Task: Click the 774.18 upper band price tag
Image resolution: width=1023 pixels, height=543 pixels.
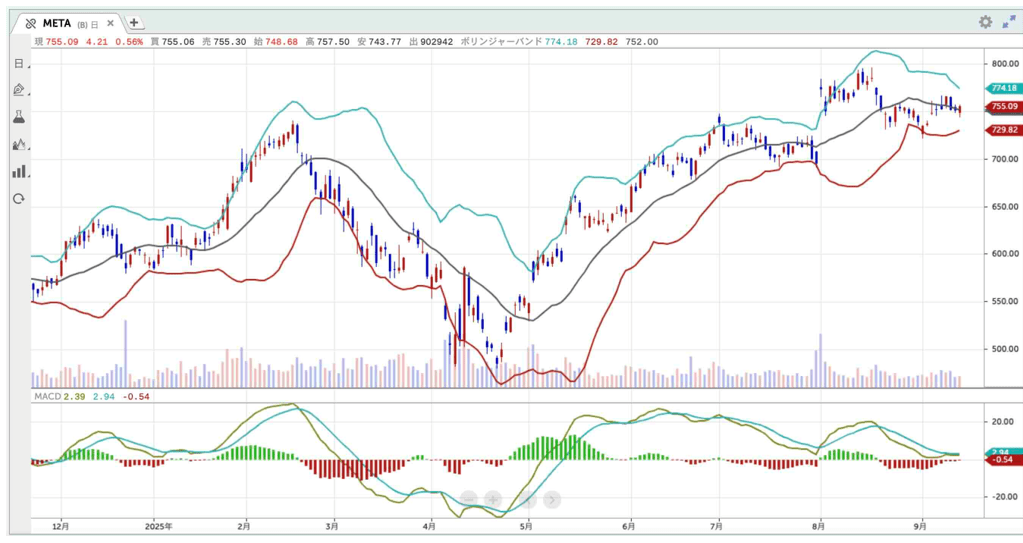Action: (x=1003, y=88)
